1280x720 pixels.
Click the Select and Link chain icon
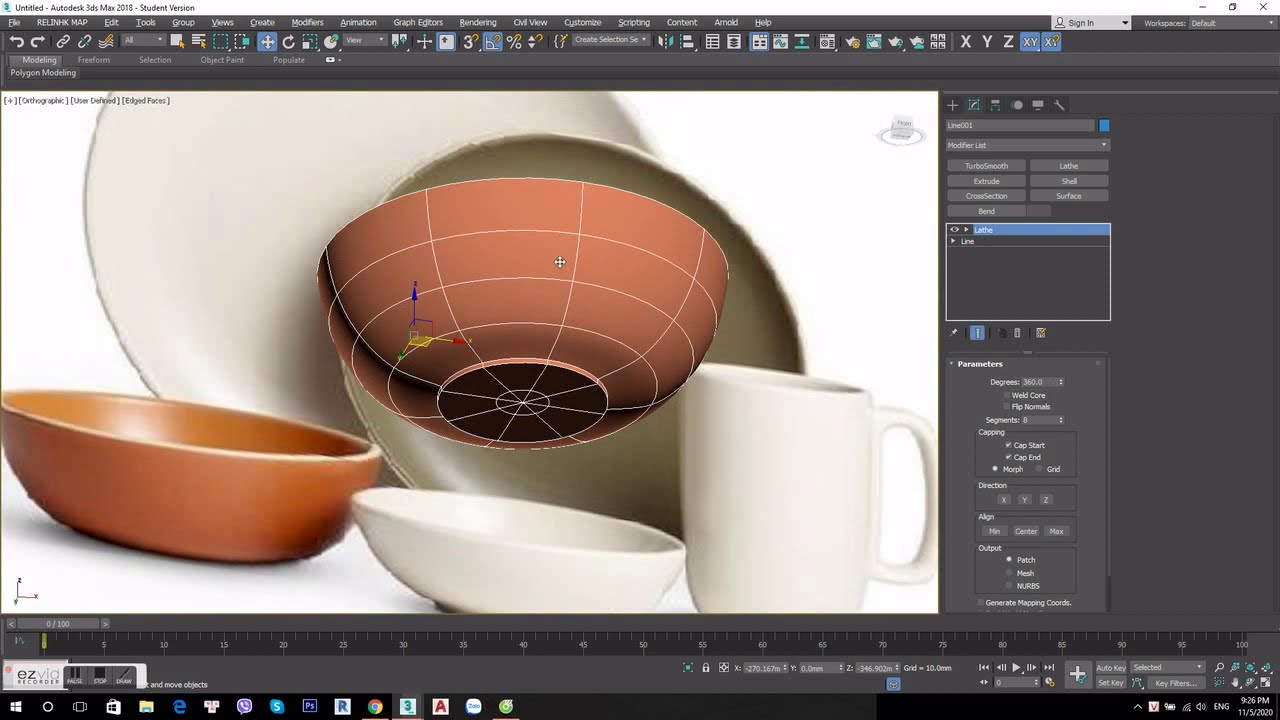click(x=63, y=42)
